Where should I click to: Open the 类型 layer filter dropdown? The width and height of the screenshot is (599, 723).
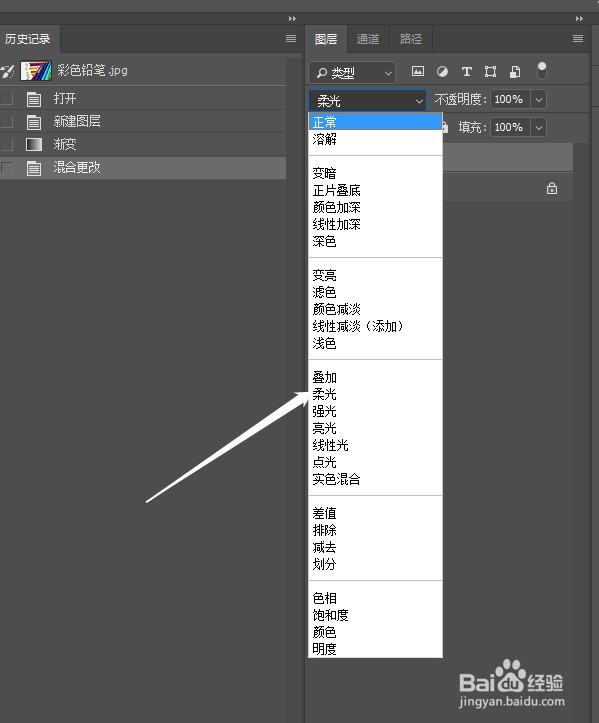point(352,73)
